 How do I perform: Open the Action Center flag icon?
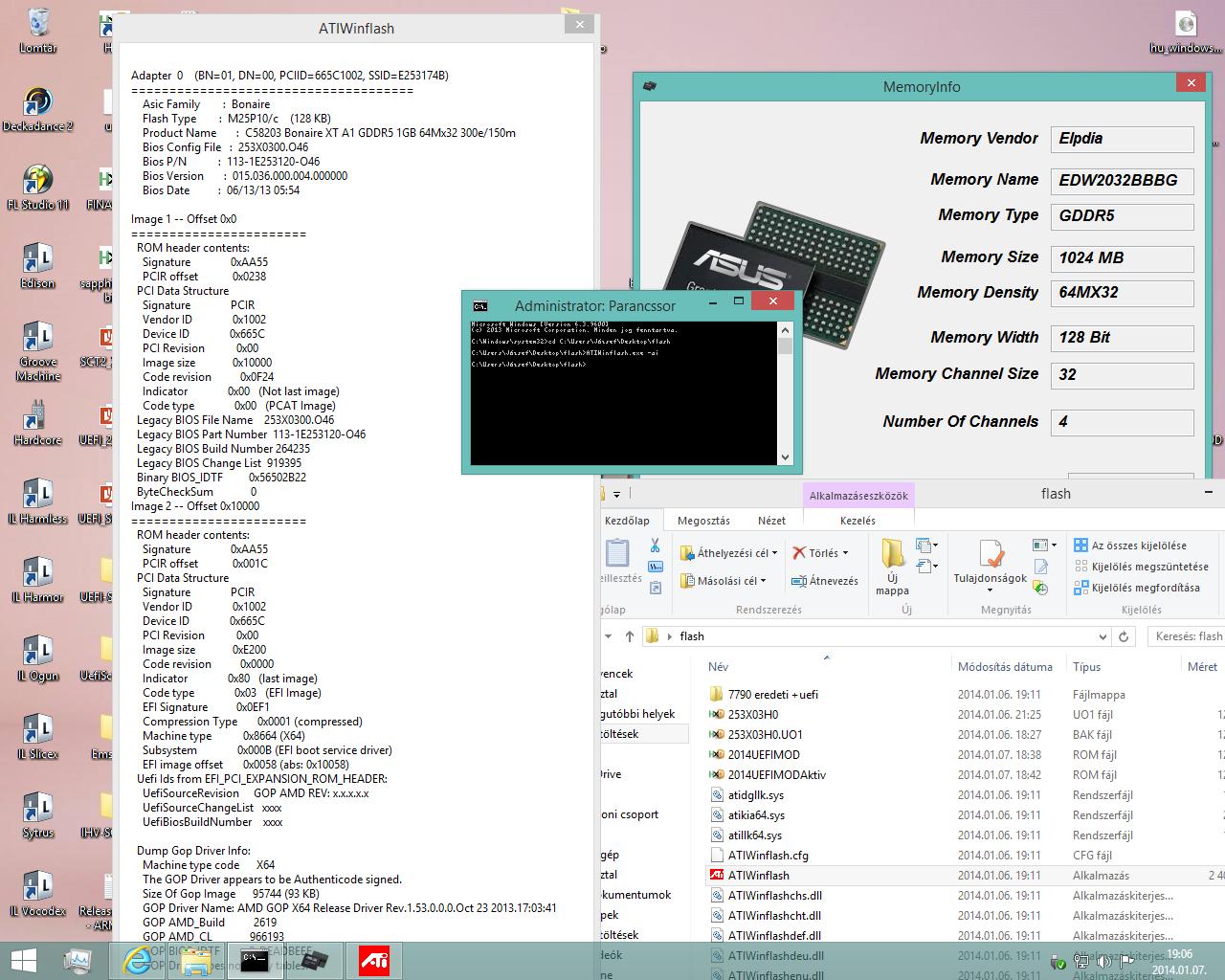pos(1127,962)
